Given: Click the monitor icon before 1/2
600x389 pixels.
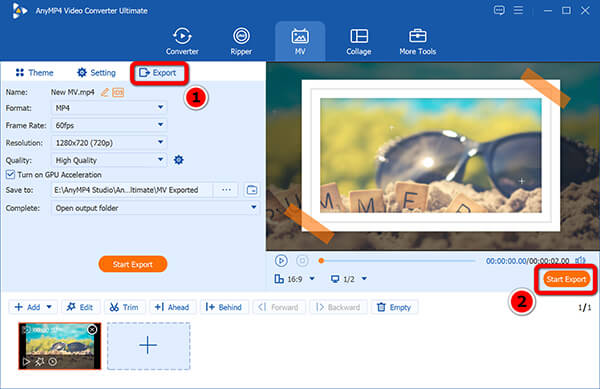Looking at the screenshot, I should coord(335,279).
